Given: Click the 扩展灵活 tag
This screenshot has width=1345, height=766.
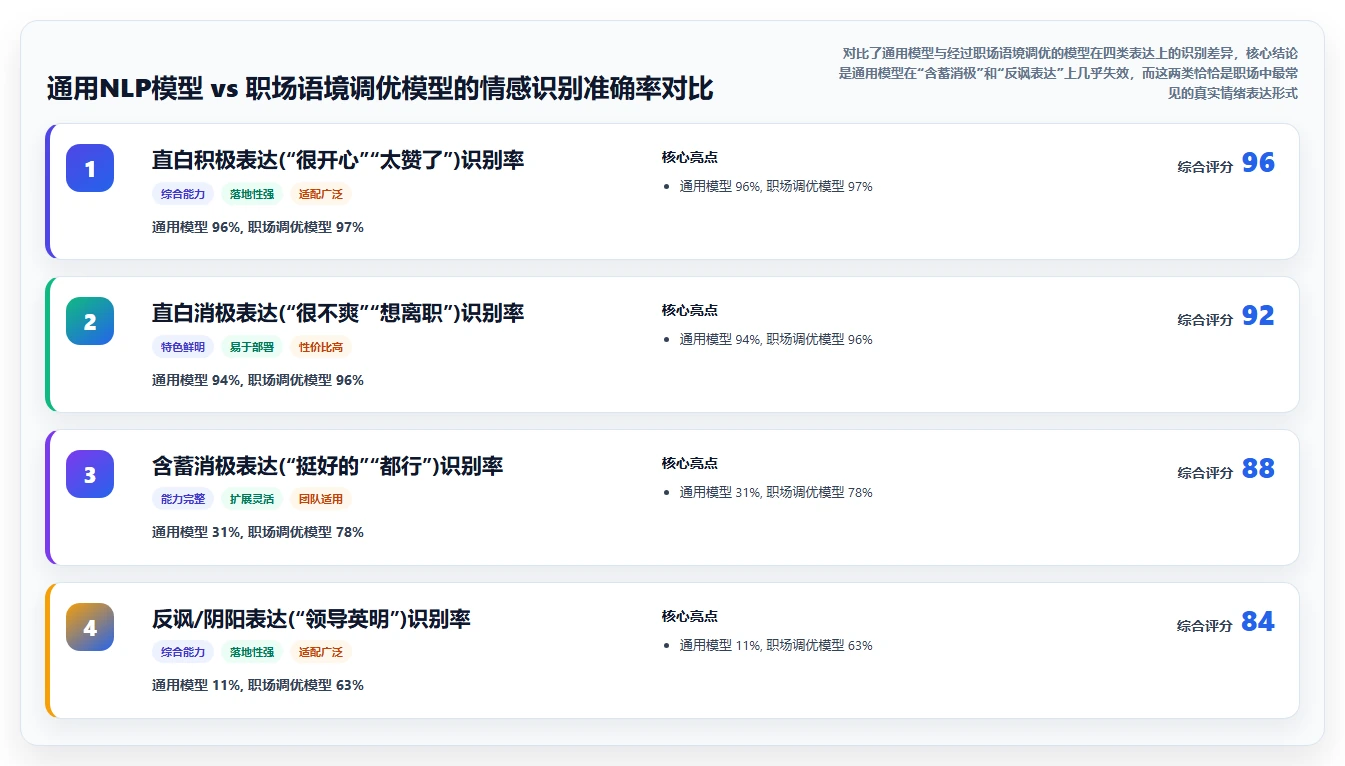Looking at the screenshot, I should pos(252,499).
